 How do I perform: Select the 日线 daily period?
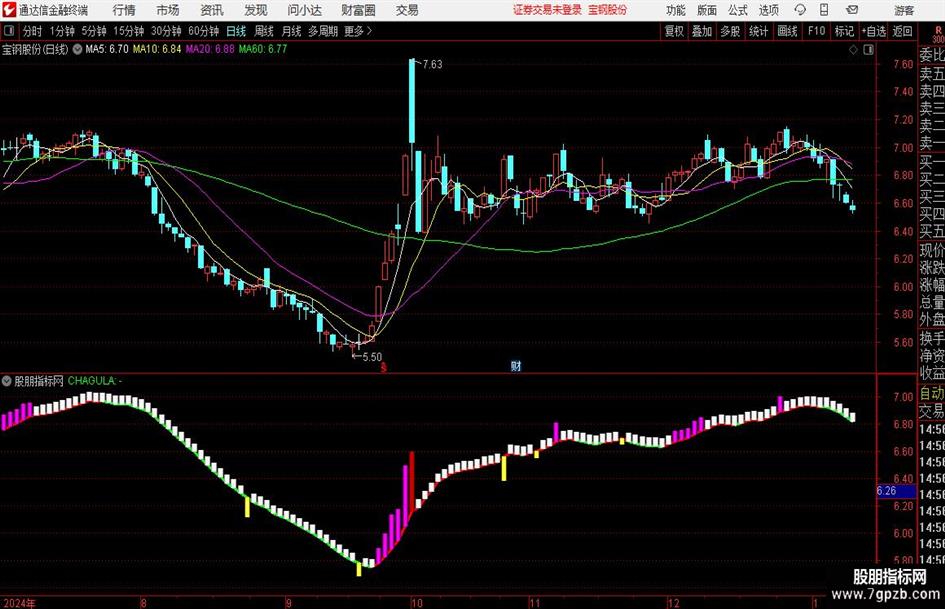pyautogui.click(x=236, y=31)
